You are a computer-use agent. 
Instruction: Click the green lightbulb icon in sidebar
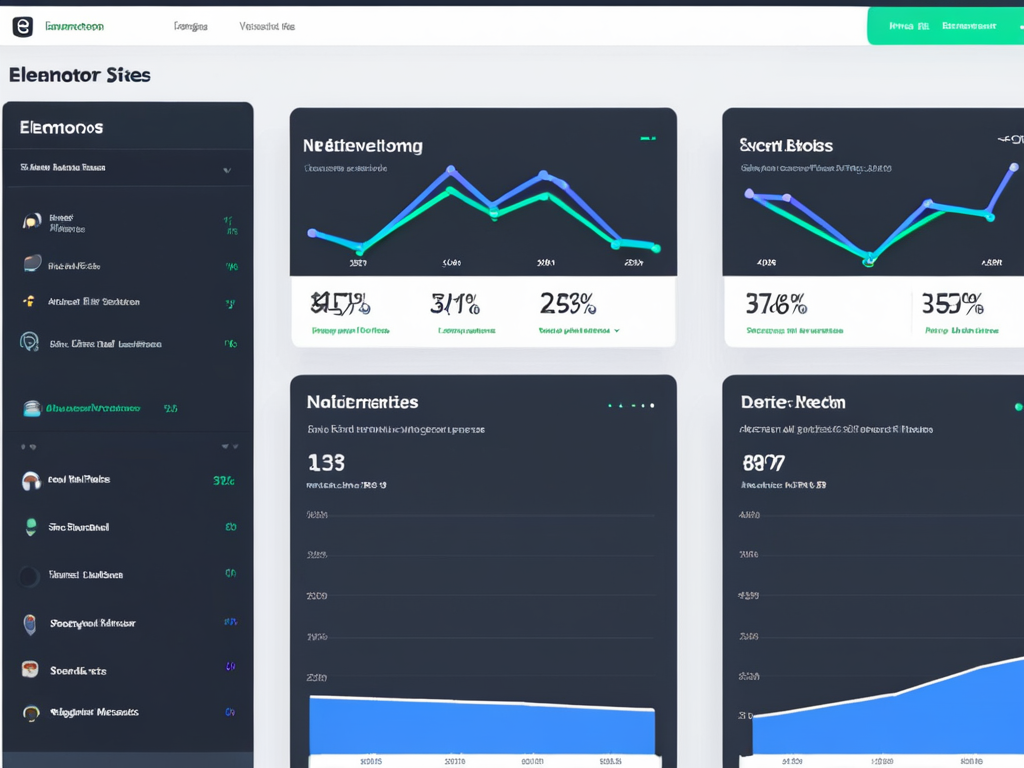[31, 527]
